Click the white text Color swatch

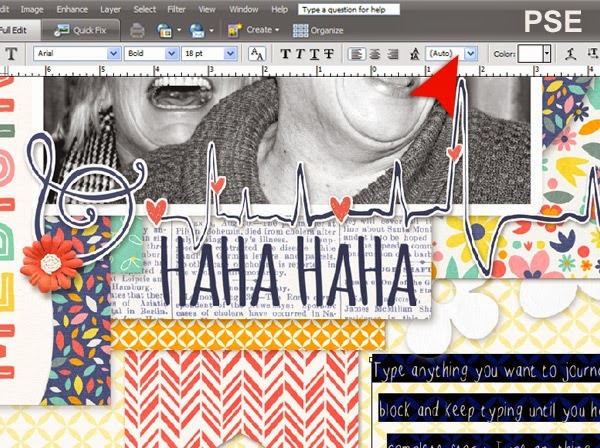coord(531,53)
